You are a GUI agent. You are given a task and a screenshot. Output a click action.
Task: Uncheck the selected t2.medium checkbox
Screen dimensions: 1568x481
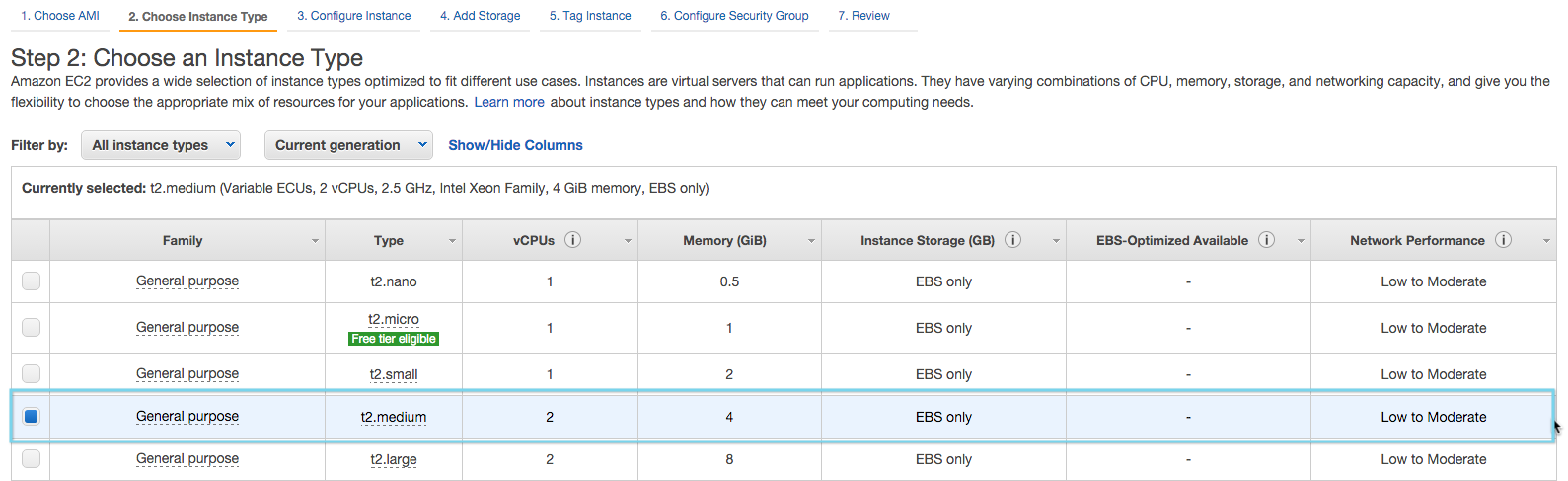point(31,416)
